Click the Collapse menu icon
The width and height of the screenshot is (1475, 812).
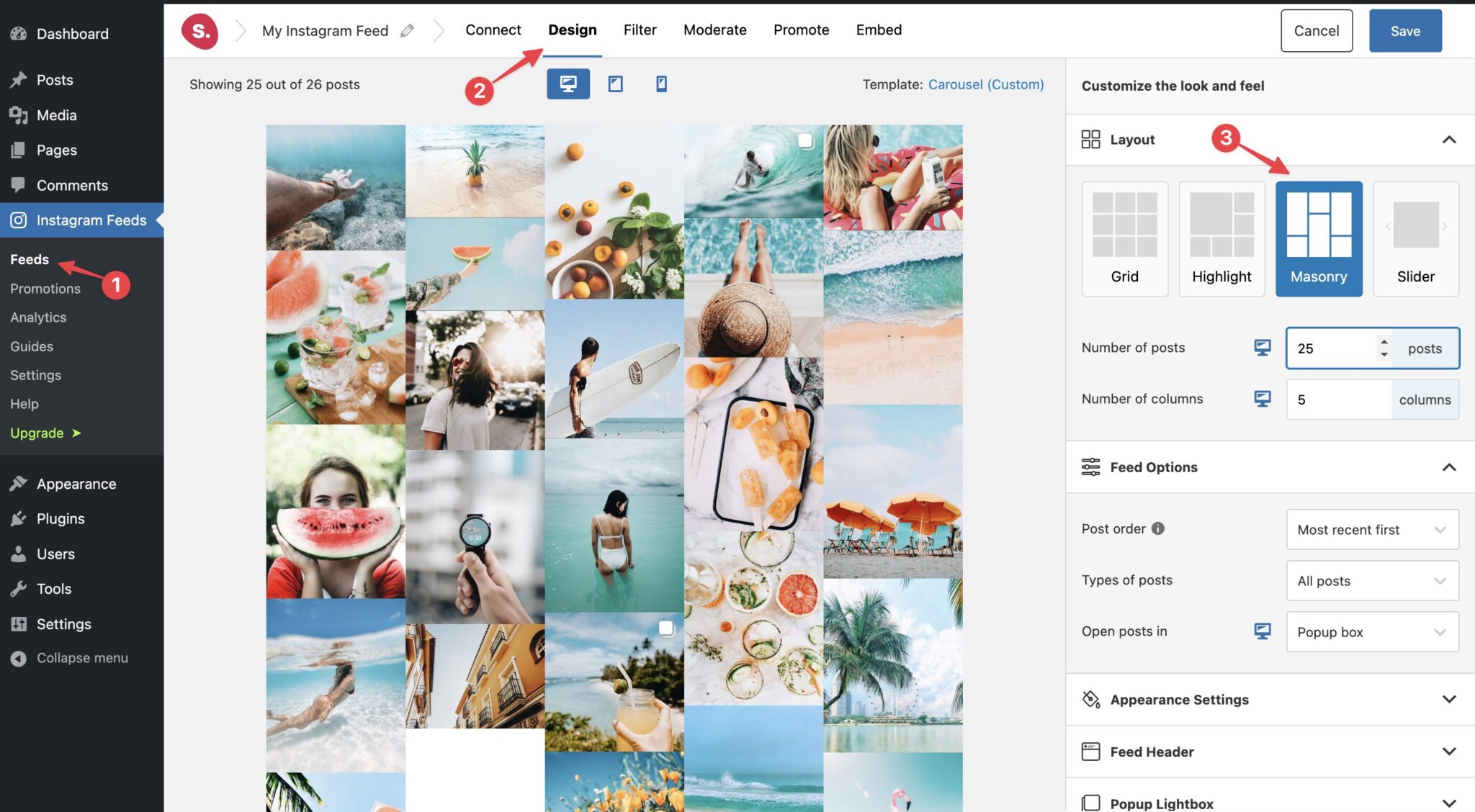click(x=18, y=658)
